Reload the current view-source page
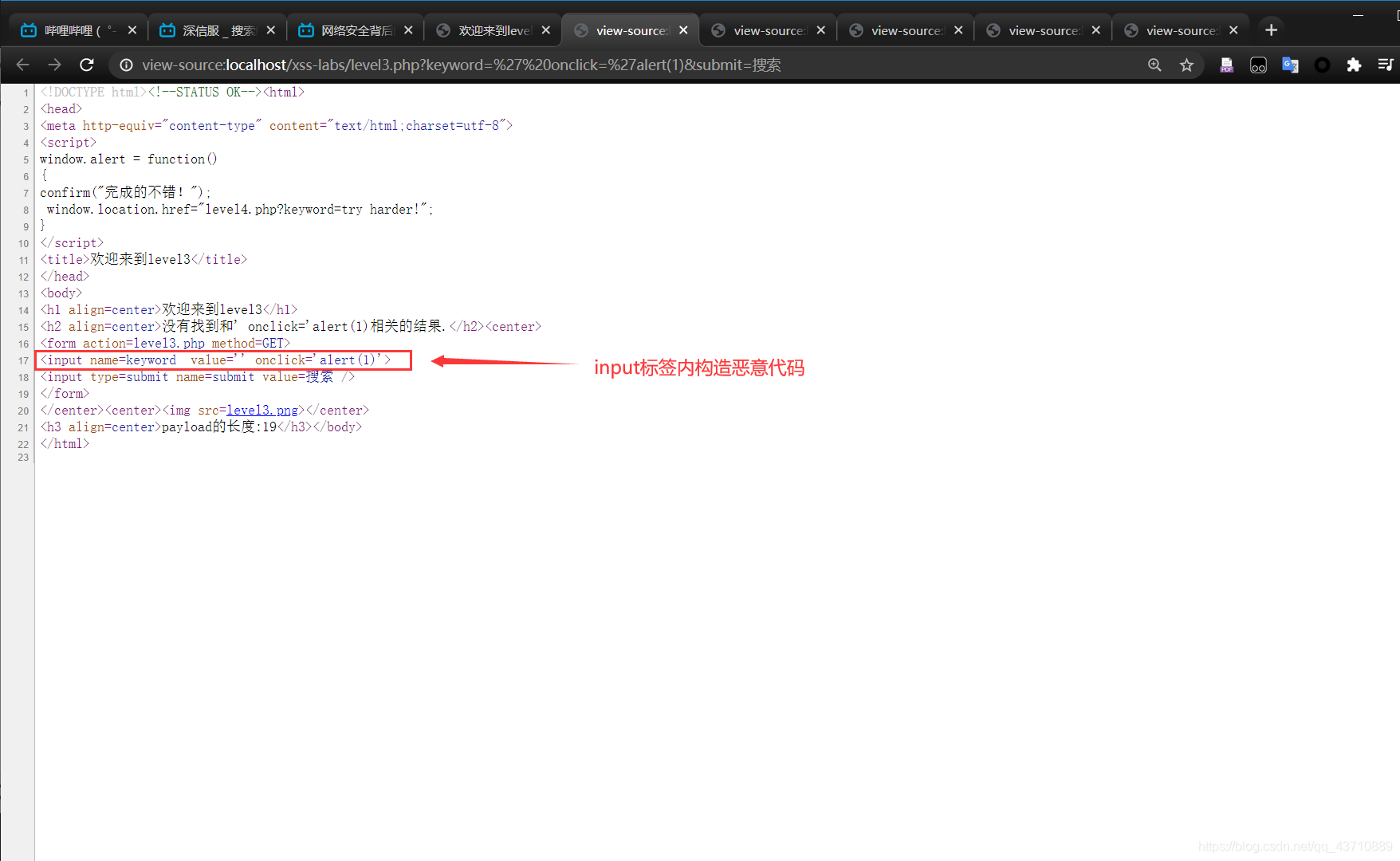1400x861 pixels. (87, 65)
